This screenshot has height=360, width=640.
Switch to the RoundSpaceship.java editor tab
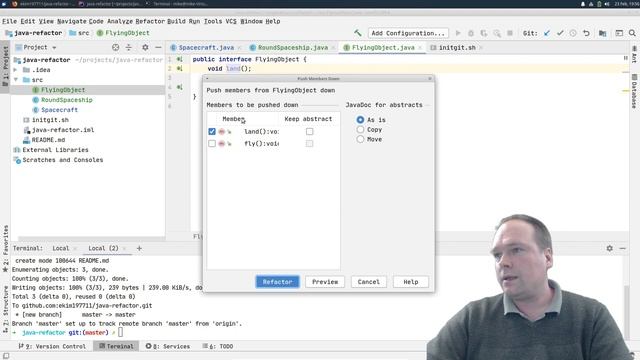coord(293,48)
